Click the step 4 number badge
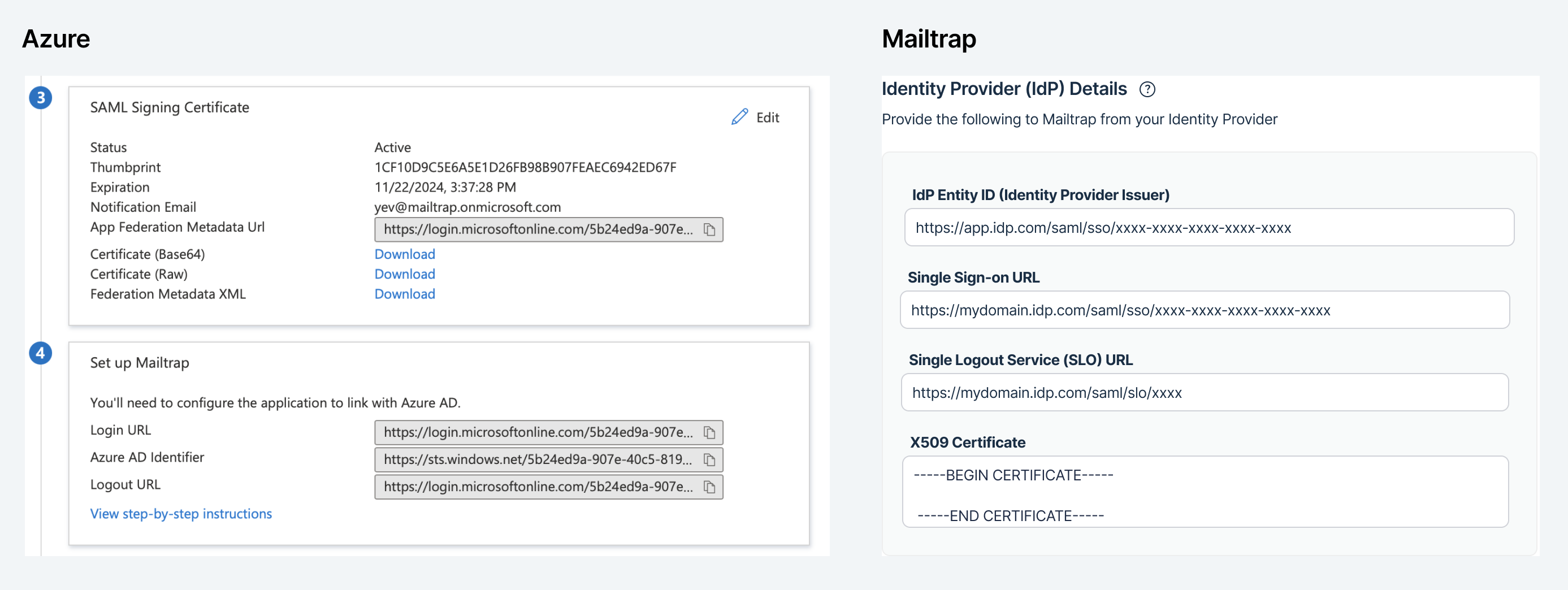This screenshot has width=1568, height=590. (x=41, y=353)
